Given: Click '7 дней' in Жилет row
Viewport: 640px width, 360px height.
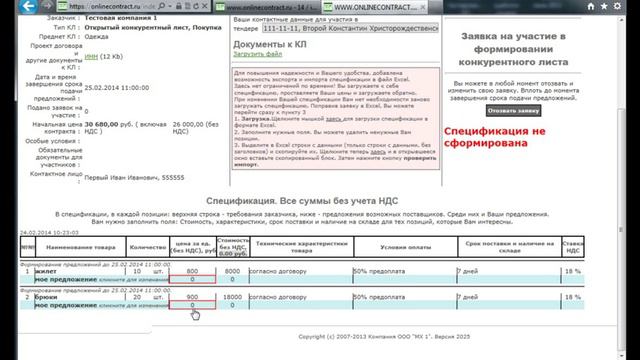Looking at the screenshot, I should 468,271.
